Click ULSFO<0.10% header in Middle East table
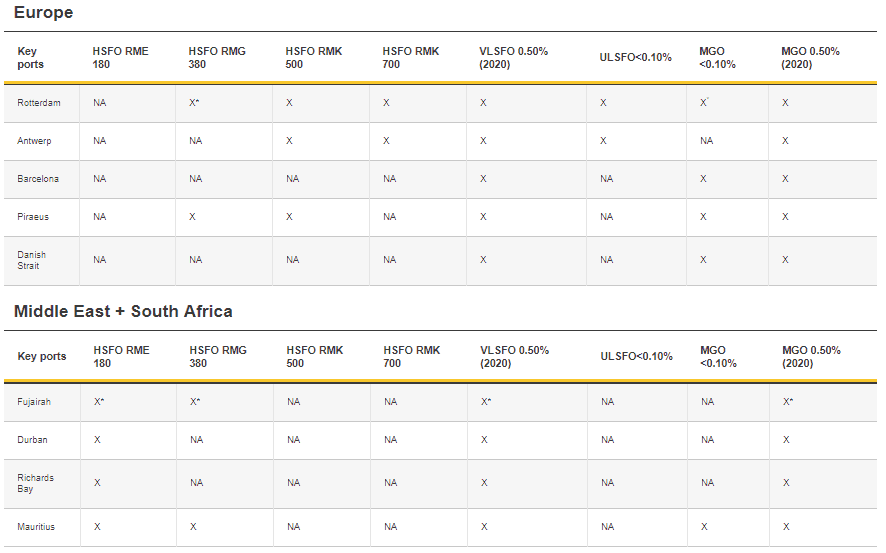Image resolution: width=886 pixels, height=553 pixels. tap(636, 356)
